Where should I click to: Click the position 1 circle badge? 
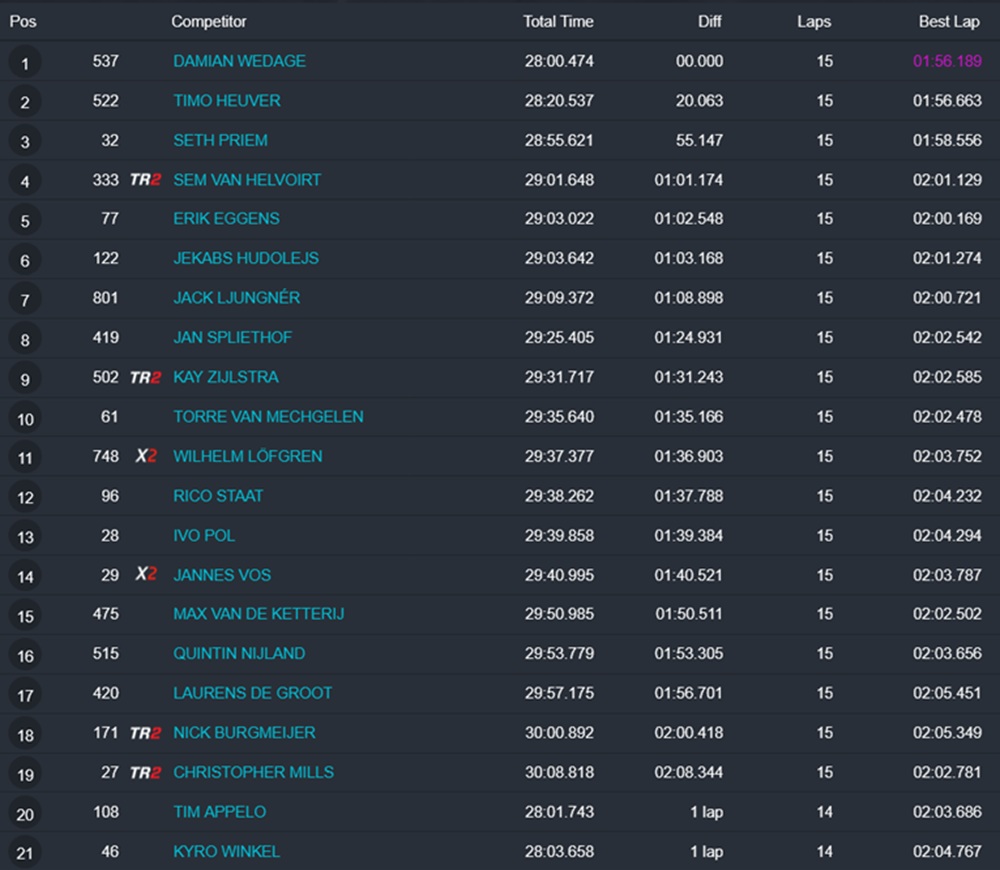pos(25,63)
